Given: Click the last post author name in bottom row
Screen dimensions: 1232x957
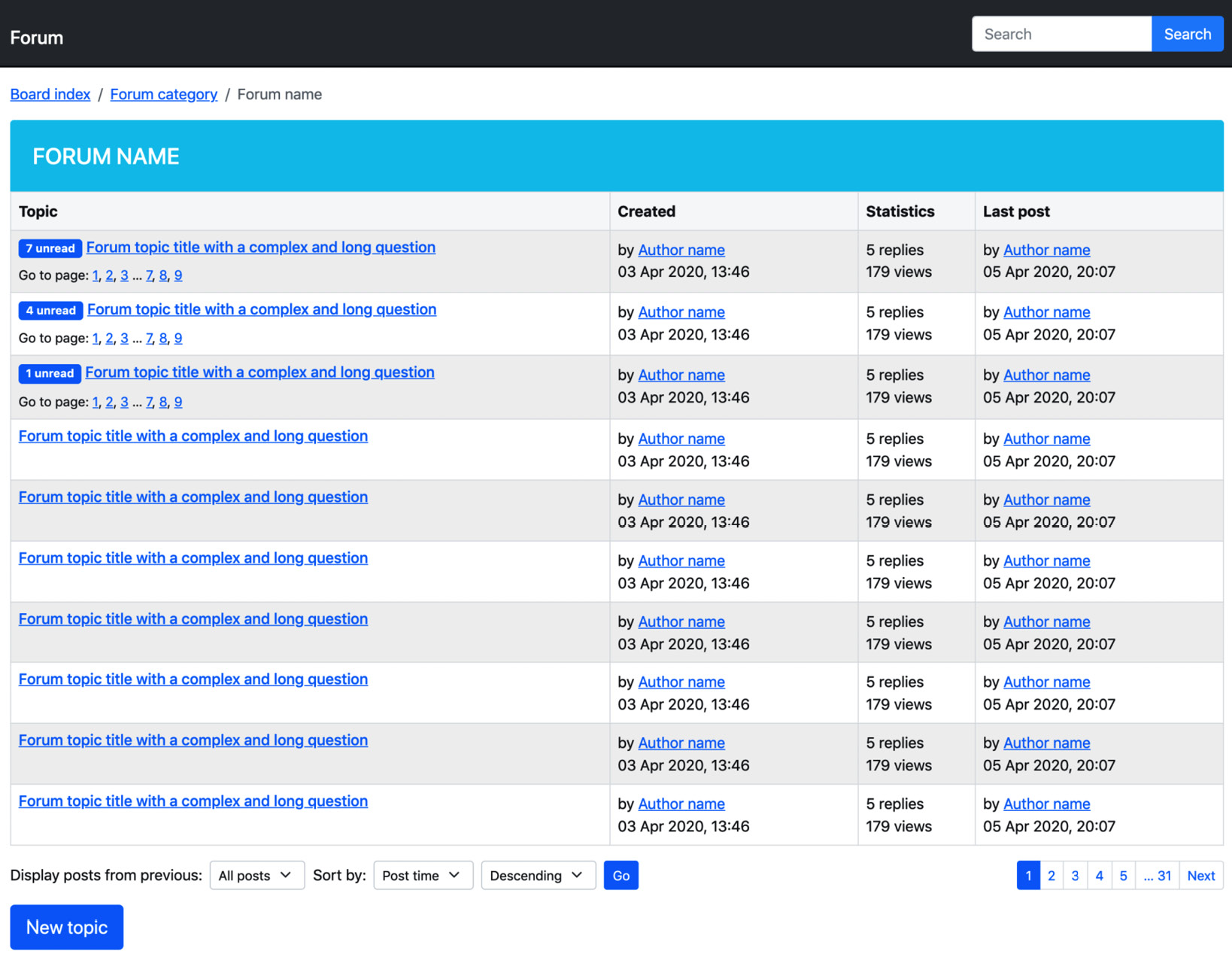Looking at the screenshot, I should 1046,804.
